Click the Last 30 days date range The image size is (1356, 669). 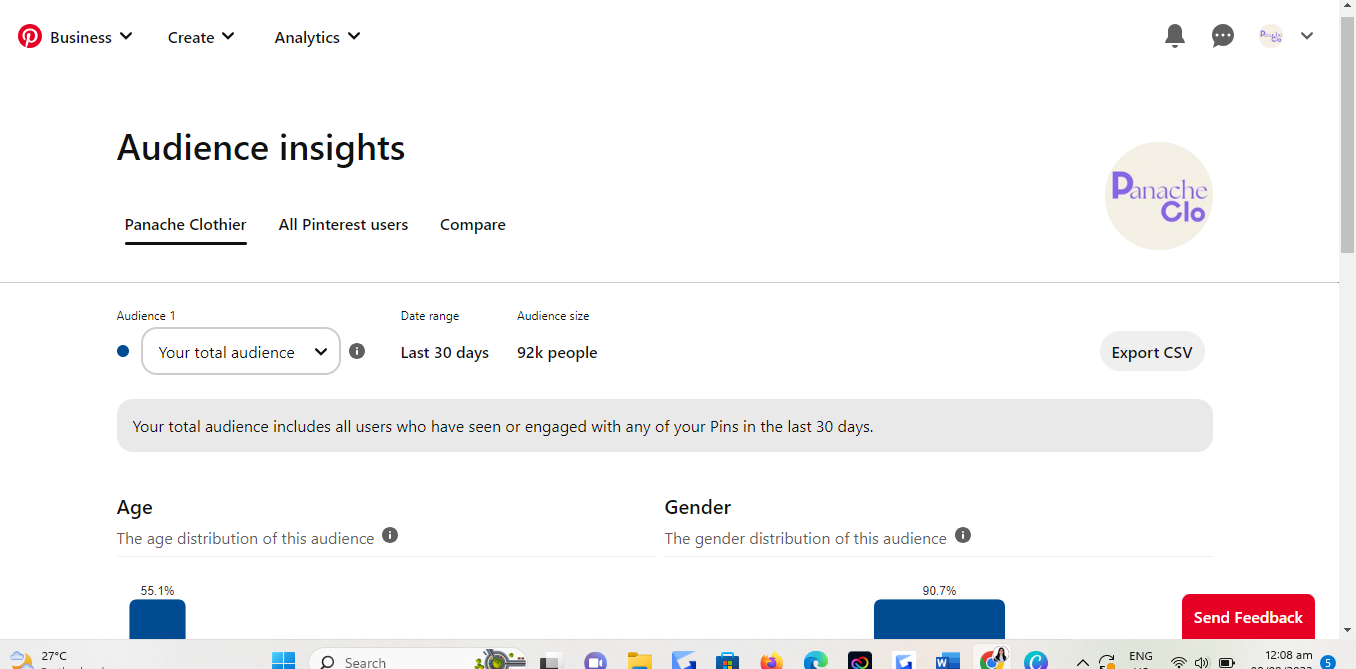pos(445,352)
